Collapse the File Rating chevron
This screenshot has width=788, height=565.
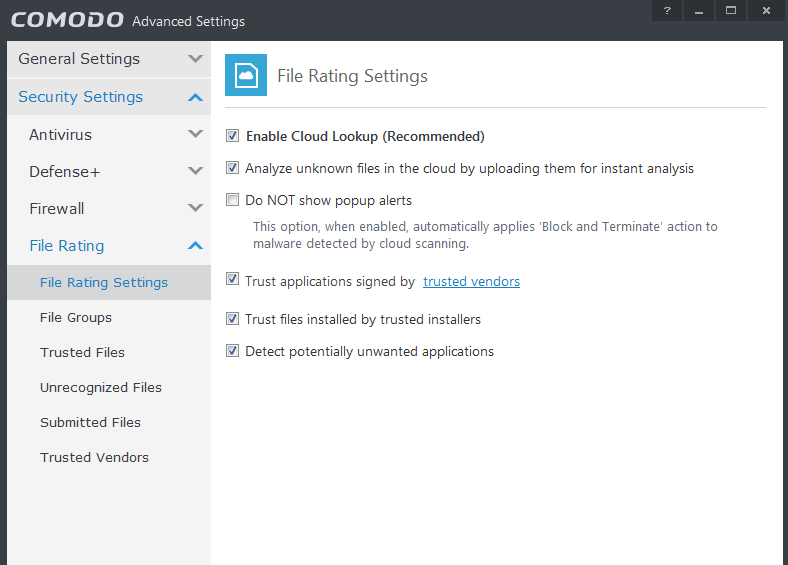pyautogui.click(x=195, y=246)
